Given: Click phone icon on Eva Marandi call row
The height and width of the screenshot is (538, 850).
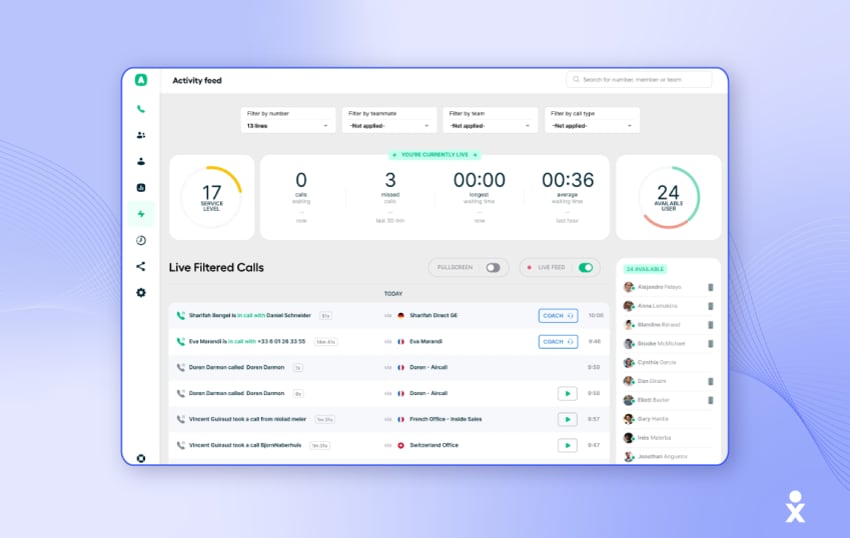Looking at the screenshot, I should click(x=181, y=342).
